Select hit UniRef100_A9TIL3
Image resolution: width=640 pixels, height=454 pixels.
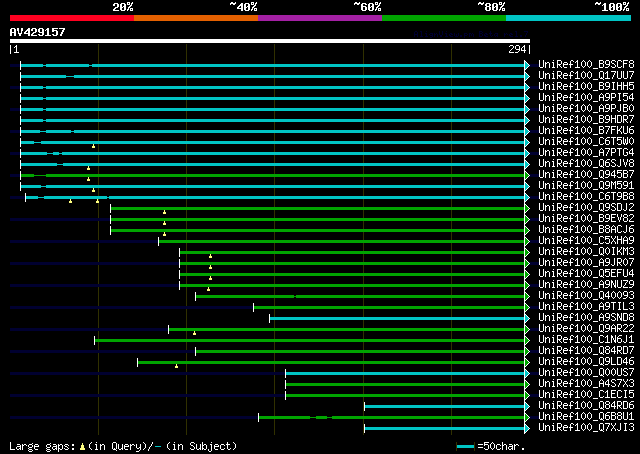tap(586, 307)
